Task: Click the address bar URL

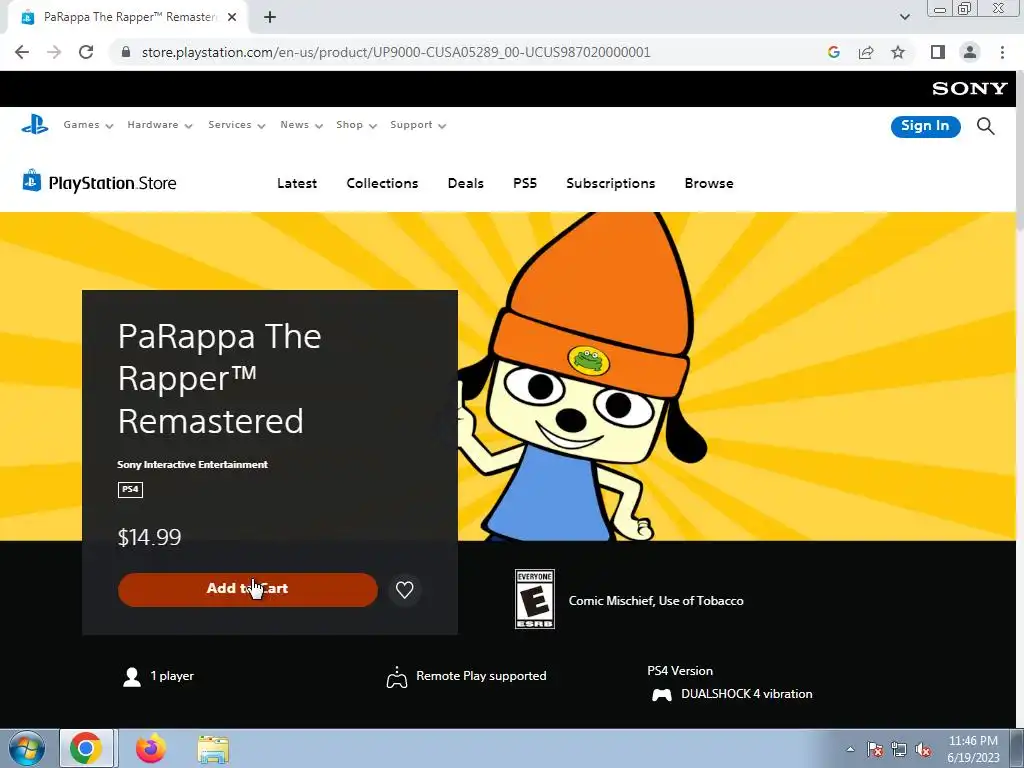Action: point(396,52)
